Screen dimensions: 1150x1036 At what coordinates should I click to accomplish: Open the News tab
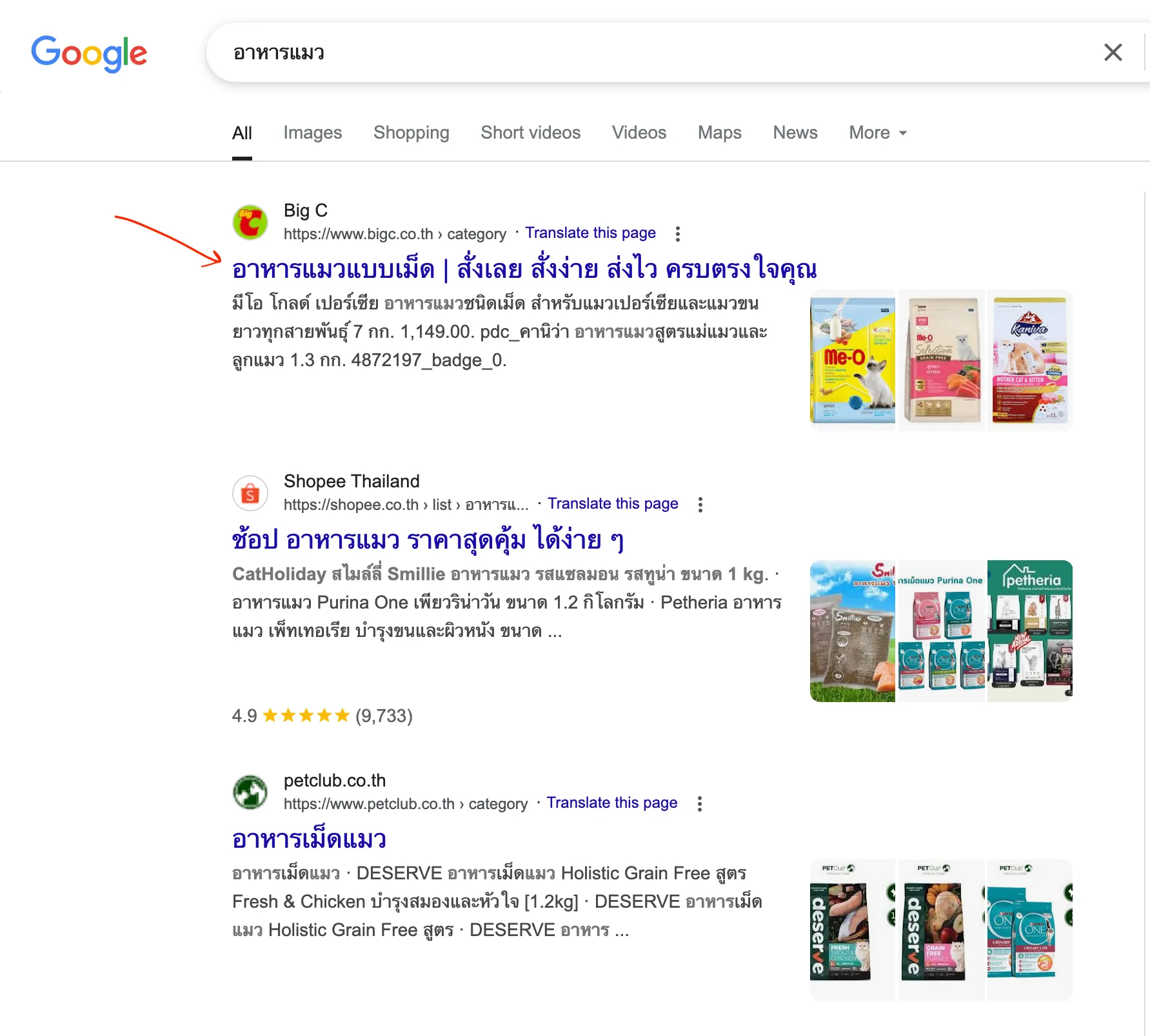(x=795, y=133)
